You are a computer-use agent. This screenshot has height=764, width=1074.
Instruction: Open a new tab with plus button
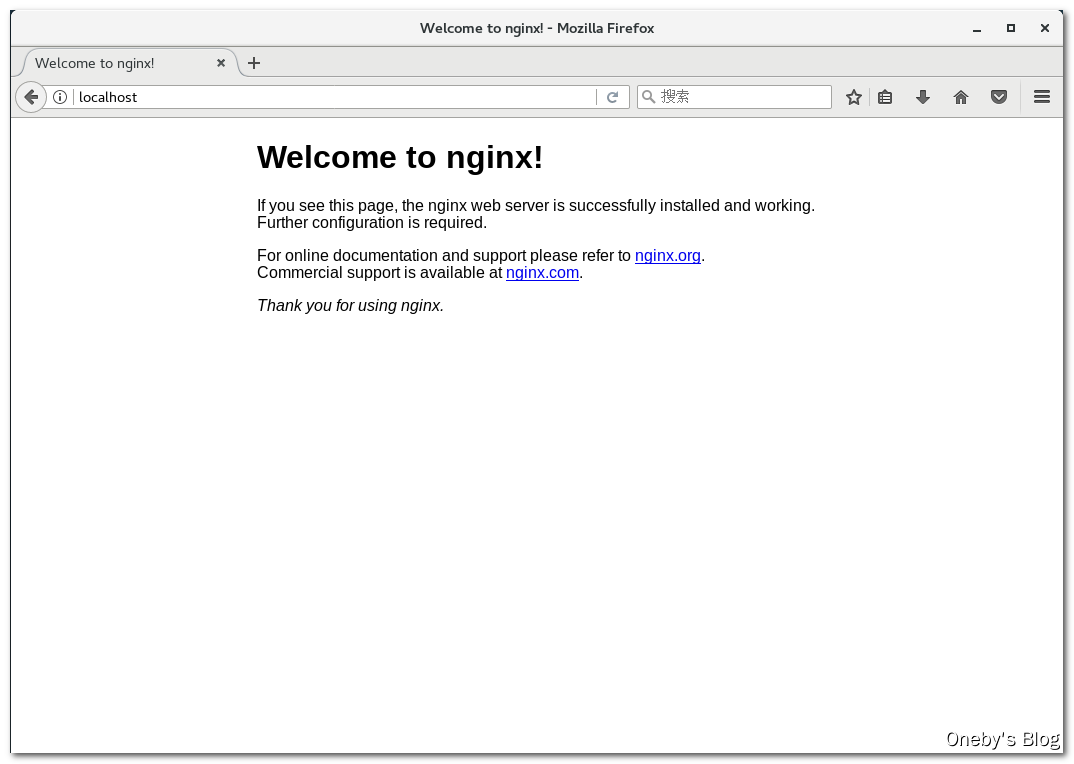(x=253, y=63)
